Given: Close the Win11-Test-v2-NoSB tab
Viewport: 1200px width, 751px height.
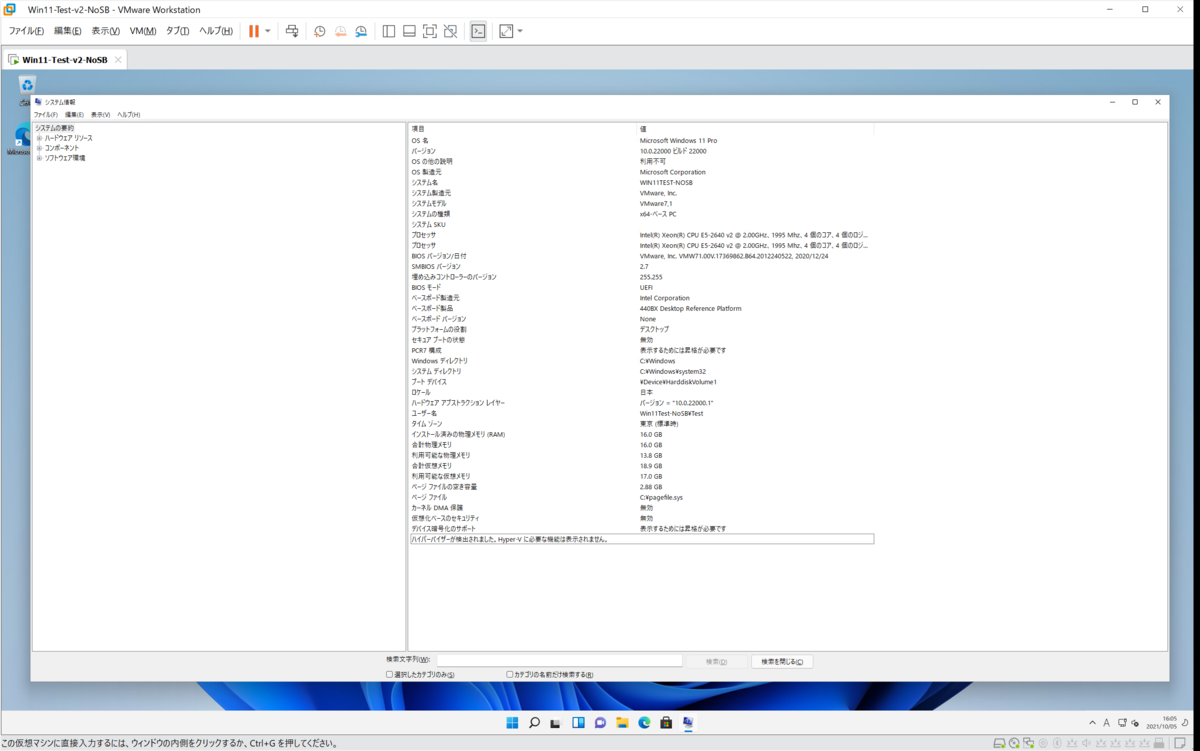Looking at the screenshot, I should pos(118,60).
